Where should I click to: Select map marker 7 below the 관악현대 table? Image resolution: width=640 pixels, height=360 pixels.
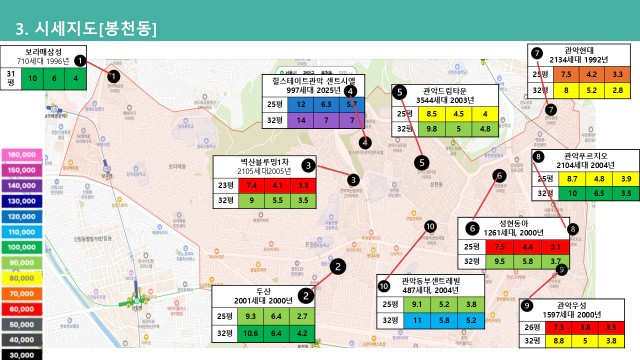coord(551,109)
